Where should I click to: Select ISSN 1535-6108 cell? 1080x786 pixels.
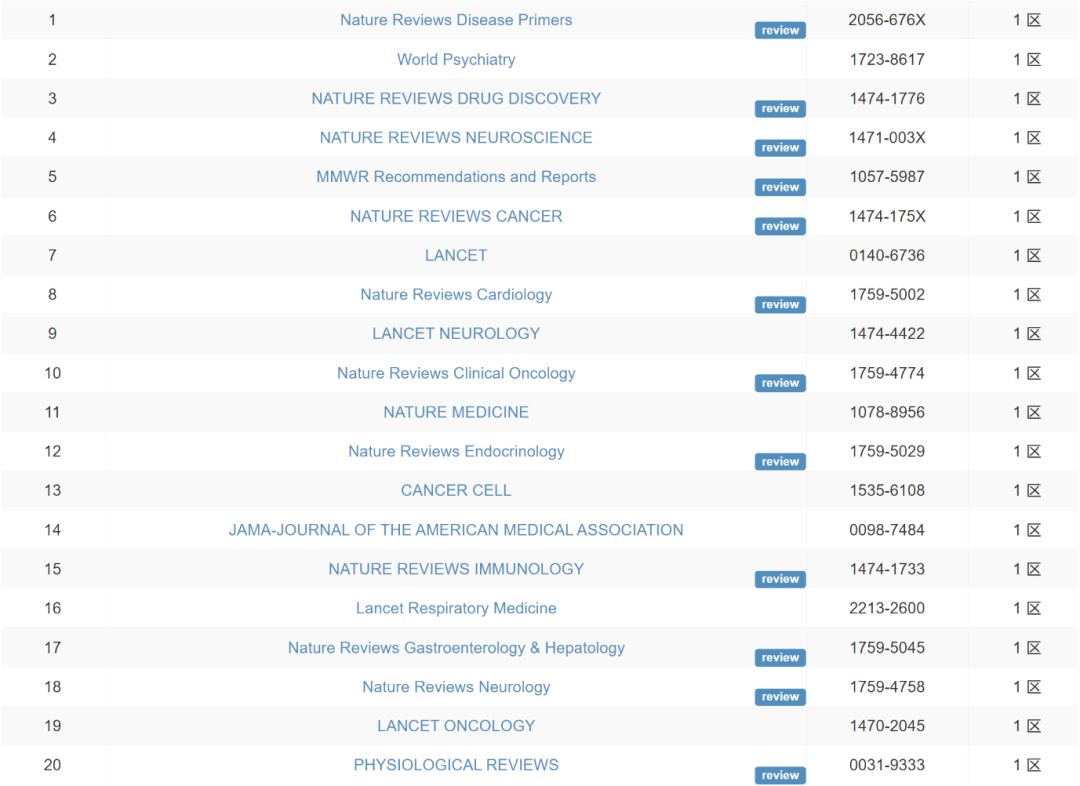point(887,490)
